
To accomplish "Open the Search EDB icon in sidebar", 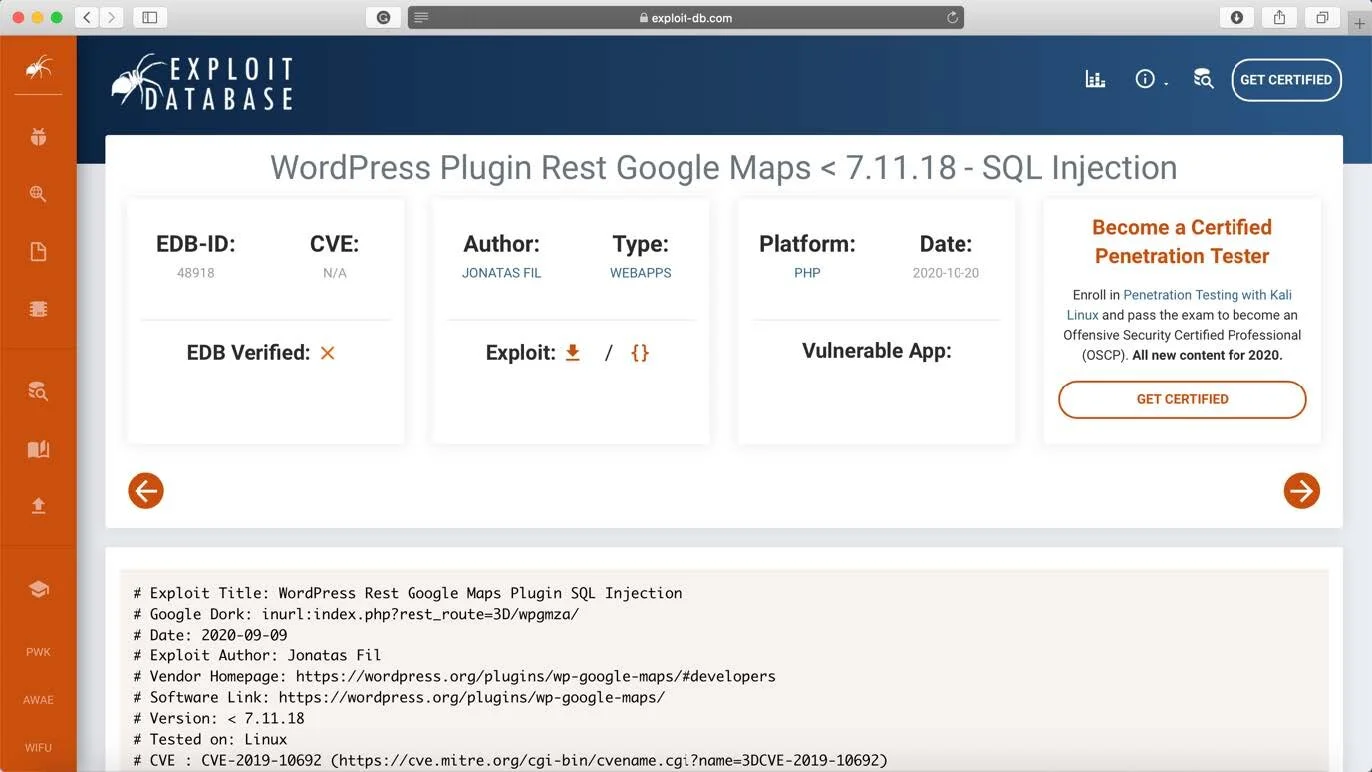I will pos(38,391).
